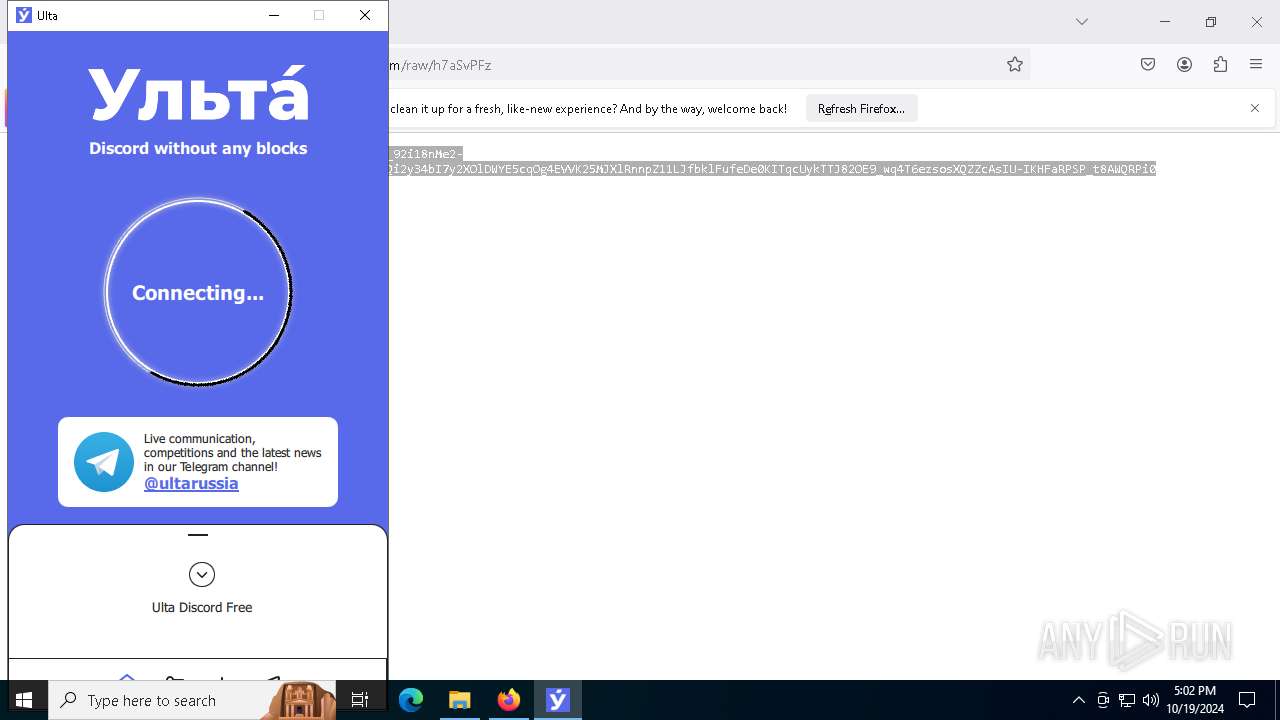
Task: Bookmark this page with the star icon
Action: 1015,65
